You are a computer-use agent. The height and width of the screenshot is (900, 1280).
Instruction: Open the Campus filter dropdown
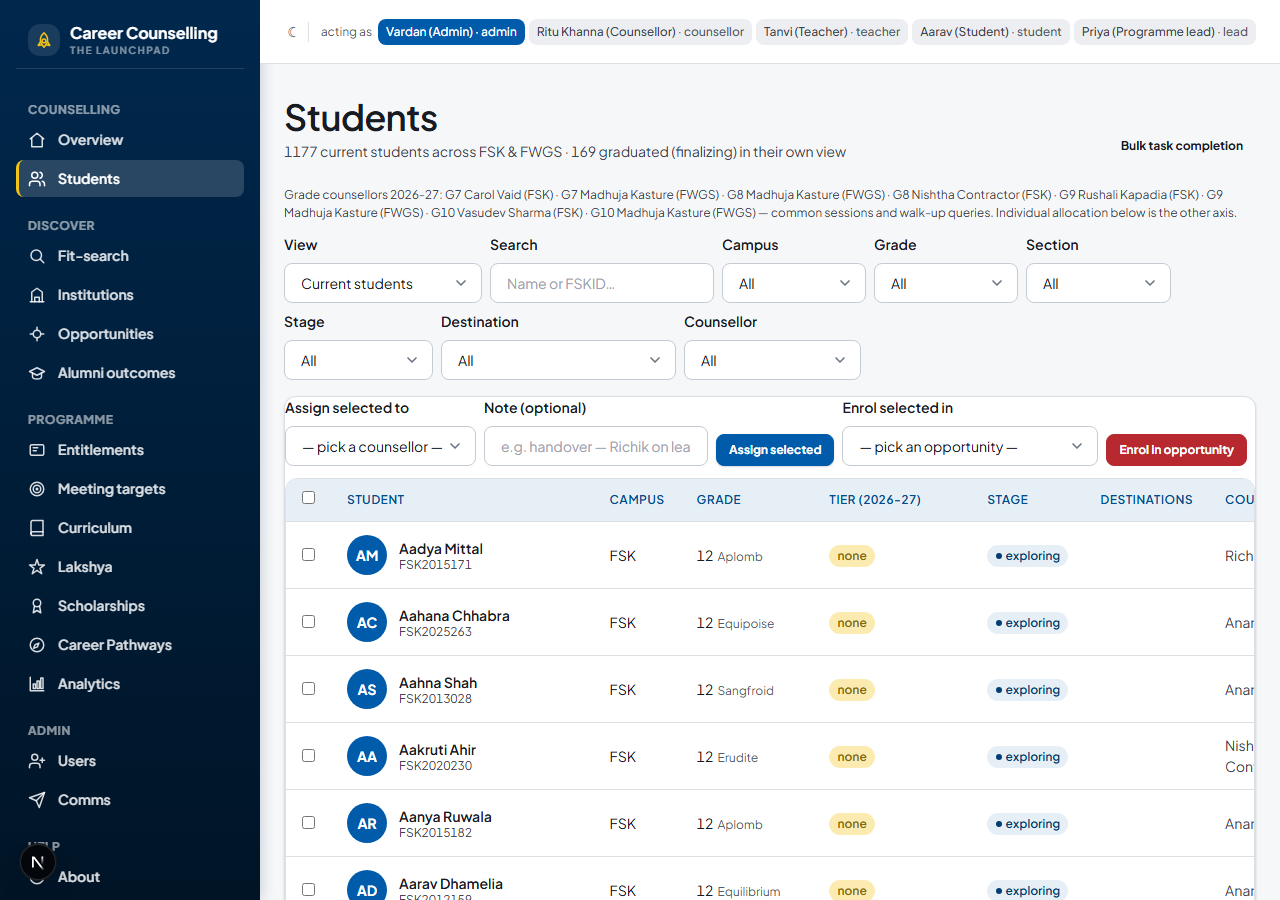[794, 283]
